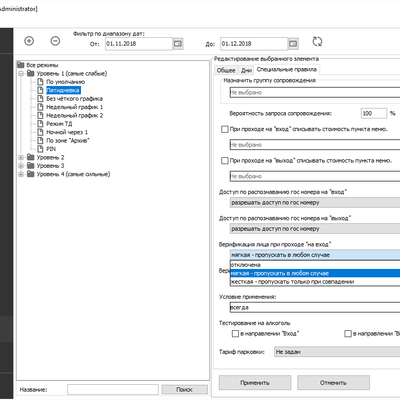Select the 'Все режимы' root folder icon
The image size is (400, 400).
tap(21, 65)
